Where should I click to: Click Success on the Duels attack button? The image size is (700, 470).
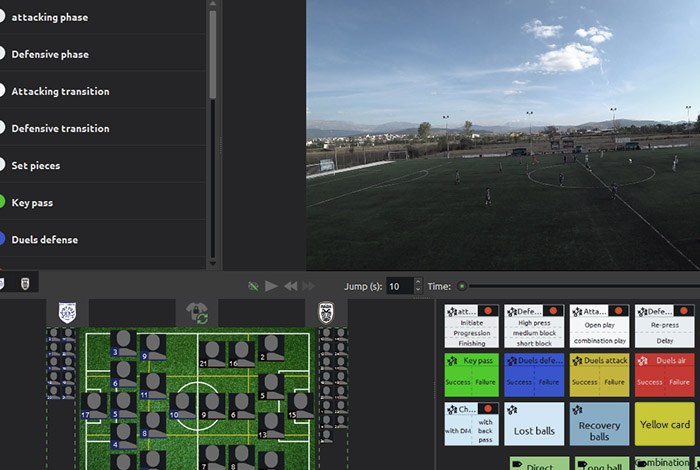[584, 382]
